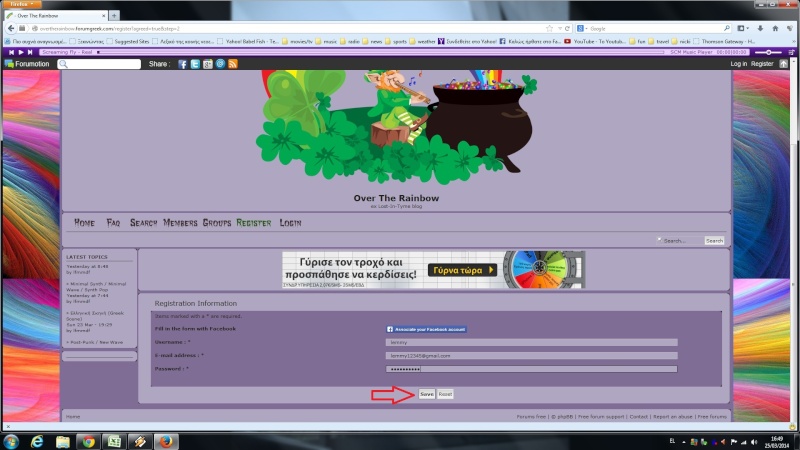The width and height of the screenshot is (800, 450).
Task: Launch Internet Explorer from the taskbar
Action: tap(37, 442)
